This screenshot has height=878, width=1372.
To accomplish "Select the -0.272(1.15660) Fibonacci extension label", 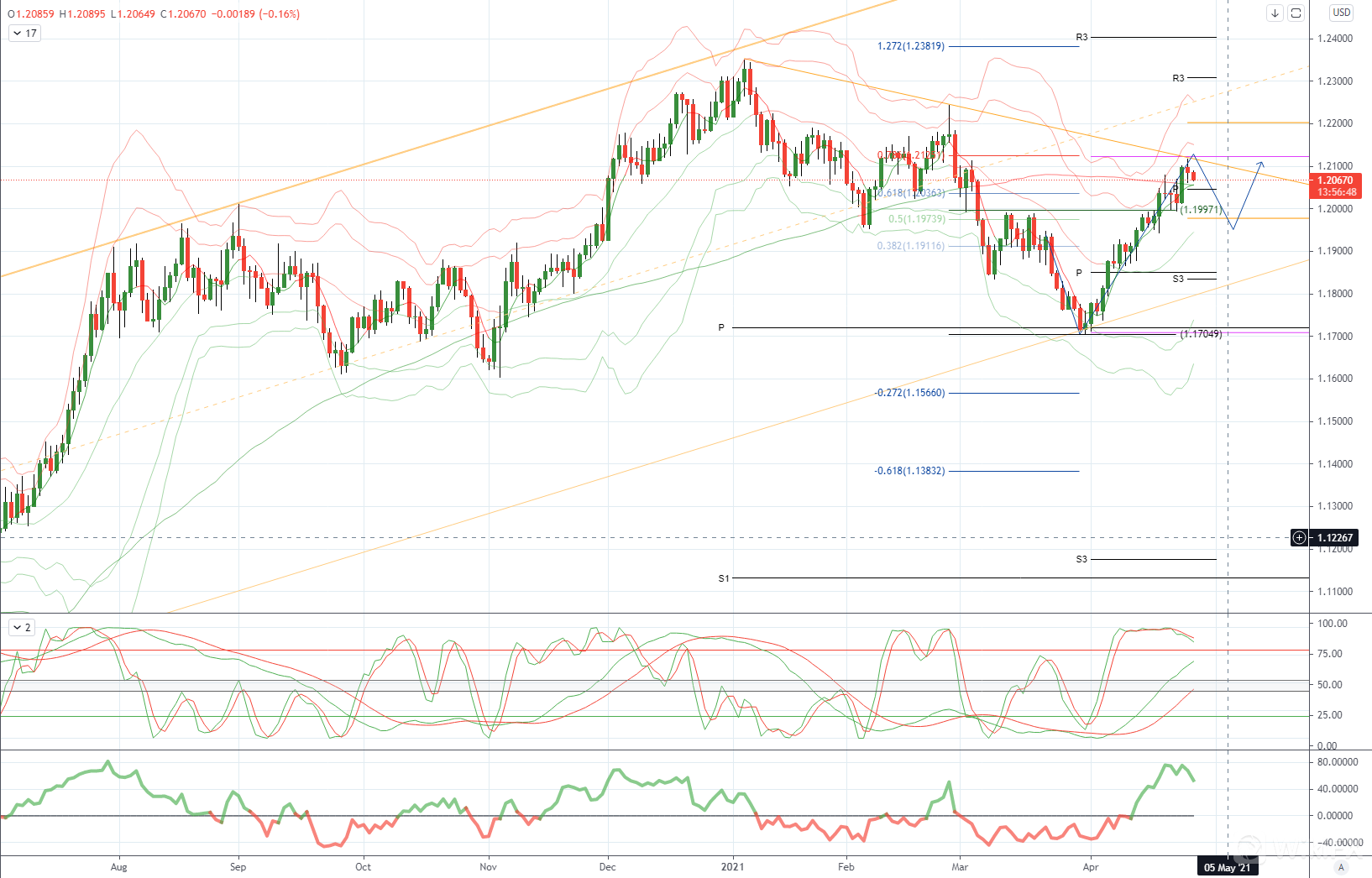I will coord(909,393).
